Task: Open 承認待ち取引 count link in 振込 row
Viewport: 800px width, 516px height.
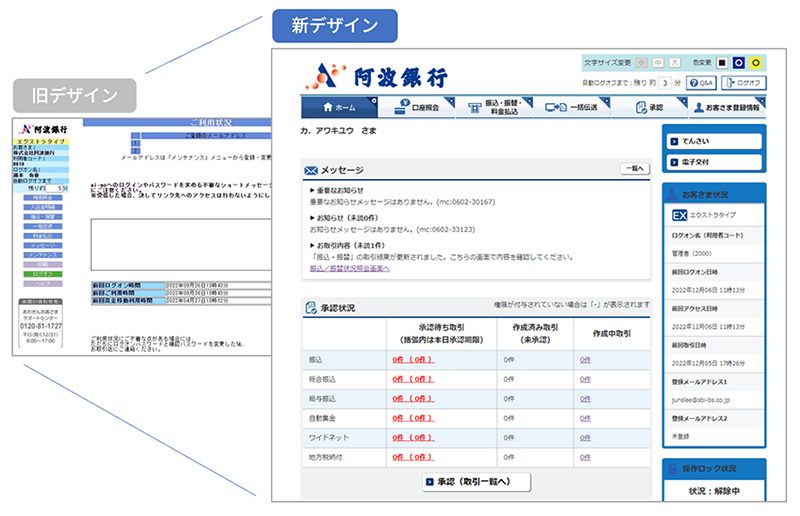Action: tap(413, 360)
